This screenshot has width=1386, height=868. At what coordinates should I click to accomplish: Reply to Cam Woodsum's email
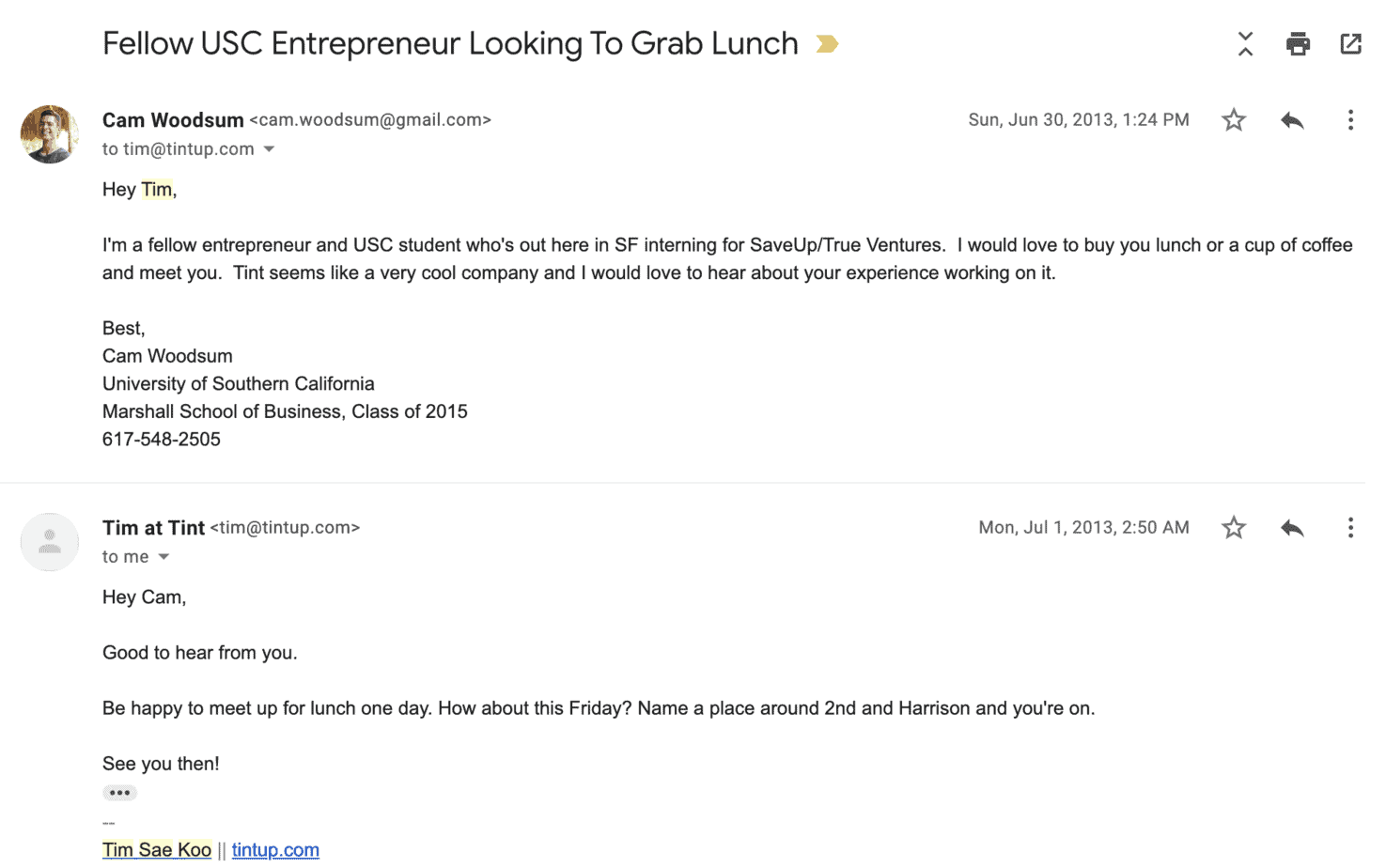point(1291,120)
